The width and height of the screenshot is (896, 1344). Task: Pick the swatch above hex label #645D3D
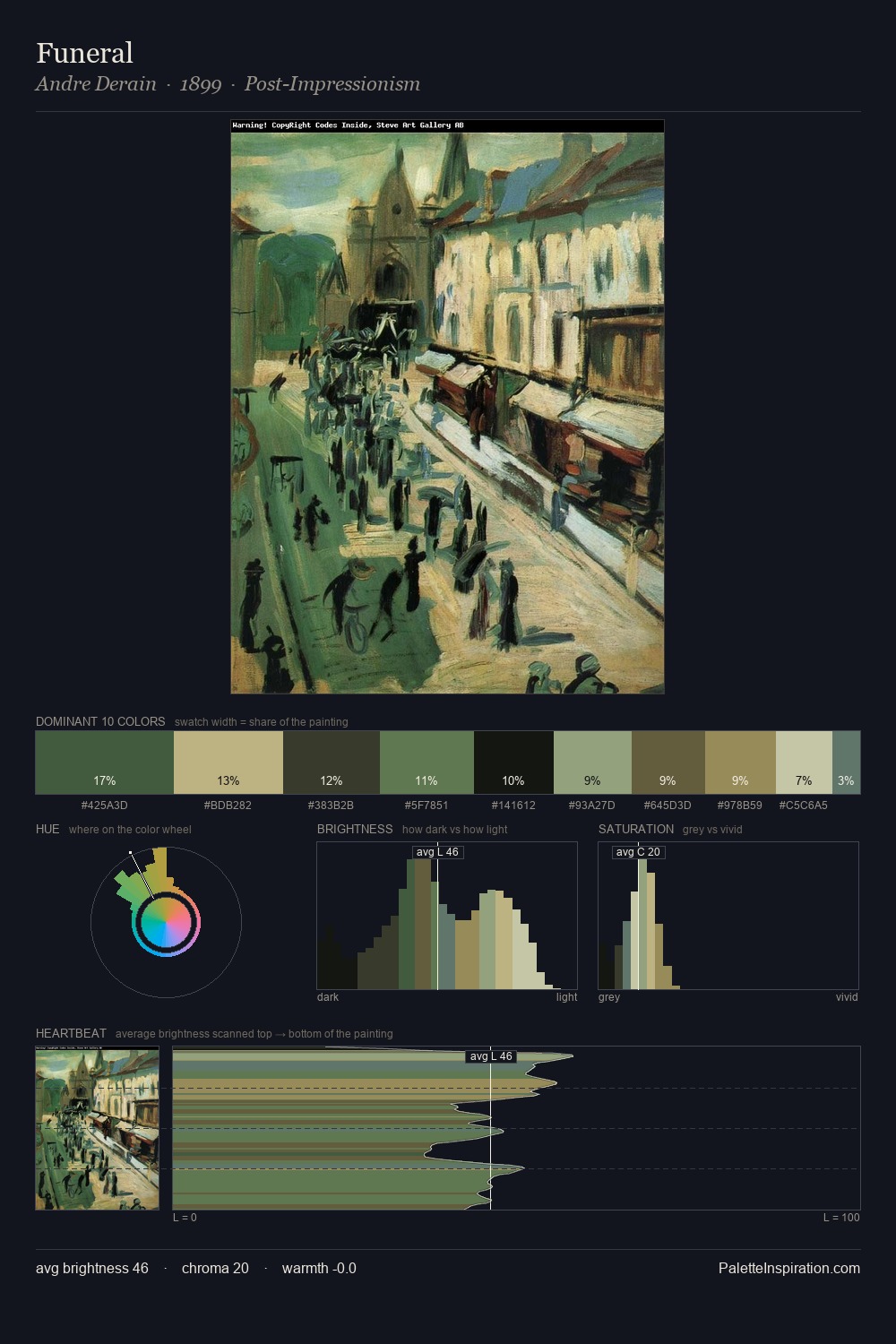tap(668, 762)
